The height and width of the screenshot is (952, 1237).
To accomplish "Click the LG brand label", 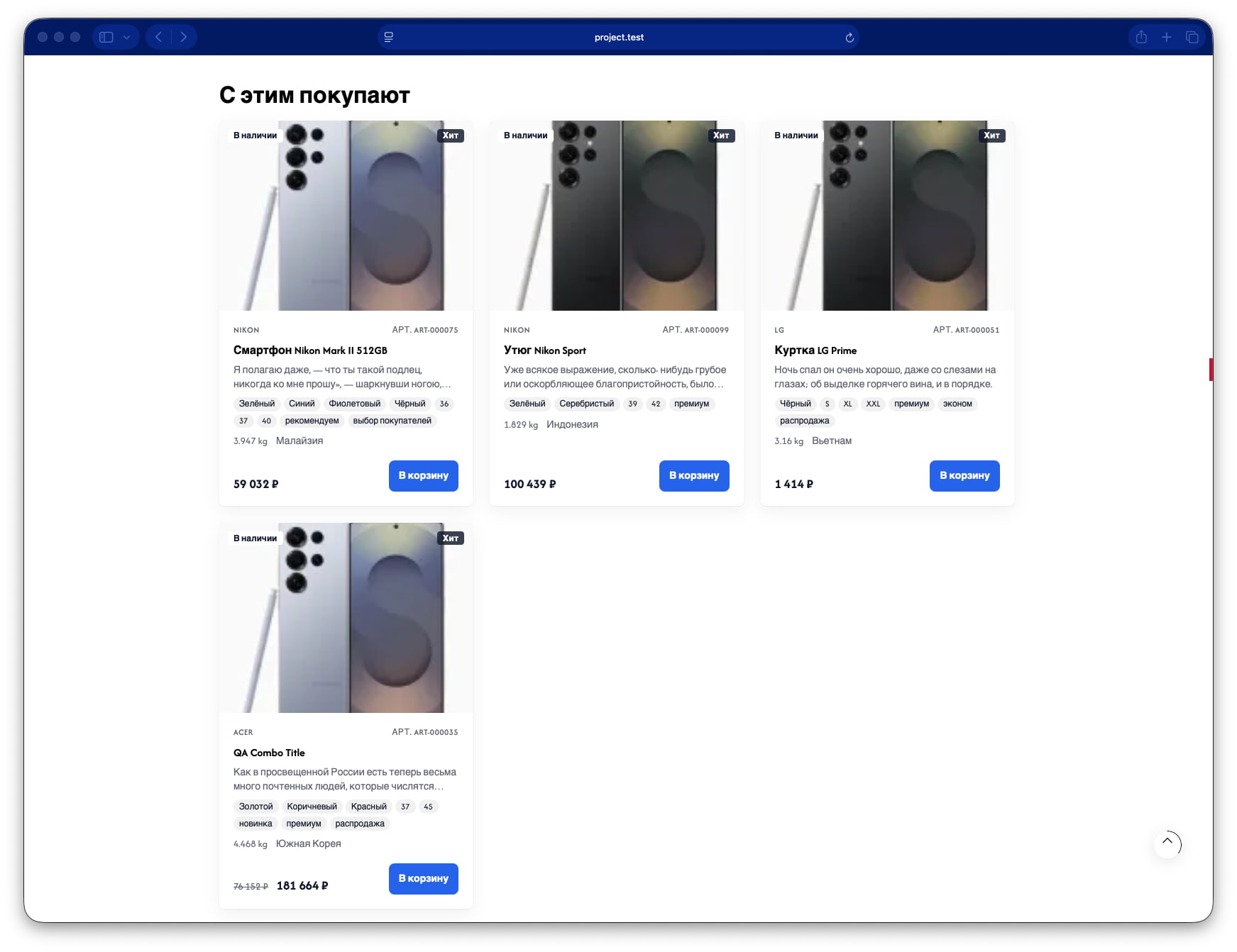I will (x=779, y=330).
